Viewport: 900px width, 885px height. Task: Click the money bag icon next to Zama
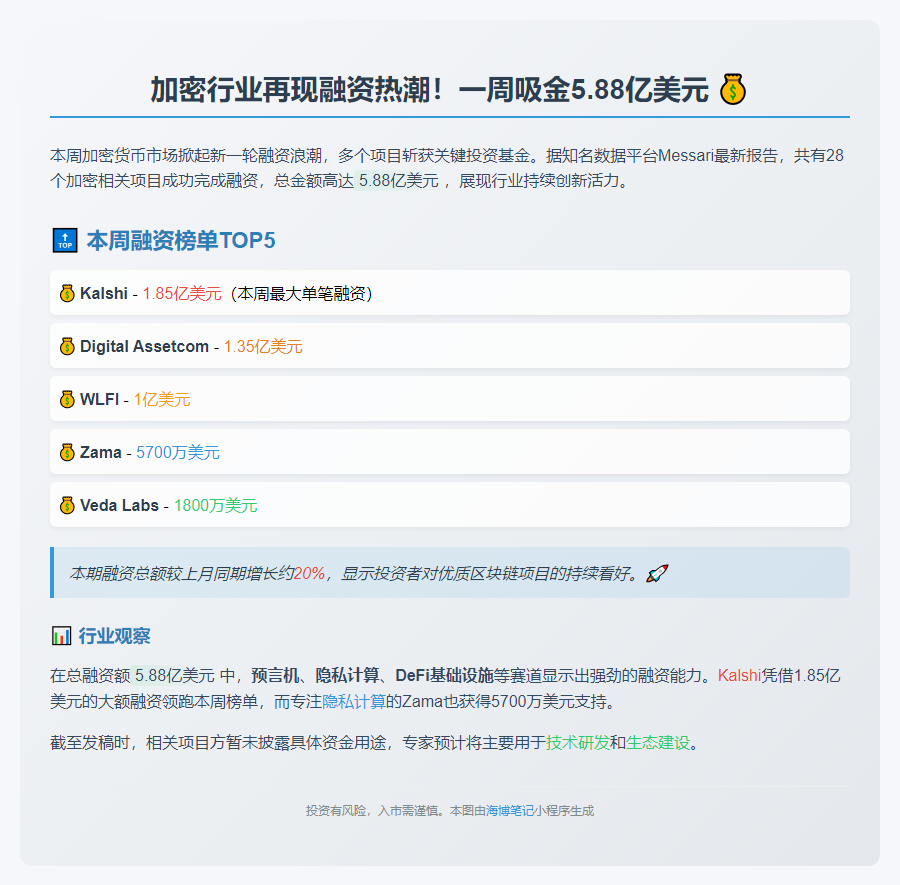coord(67,452)
